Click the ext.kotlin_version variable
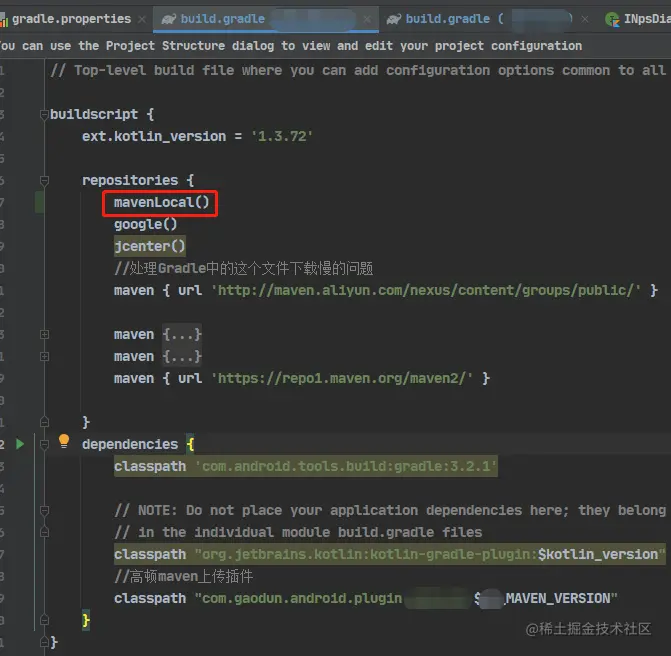Image resolution: width=671 pixels, height=656 pixels. click(x=154, y=137)
